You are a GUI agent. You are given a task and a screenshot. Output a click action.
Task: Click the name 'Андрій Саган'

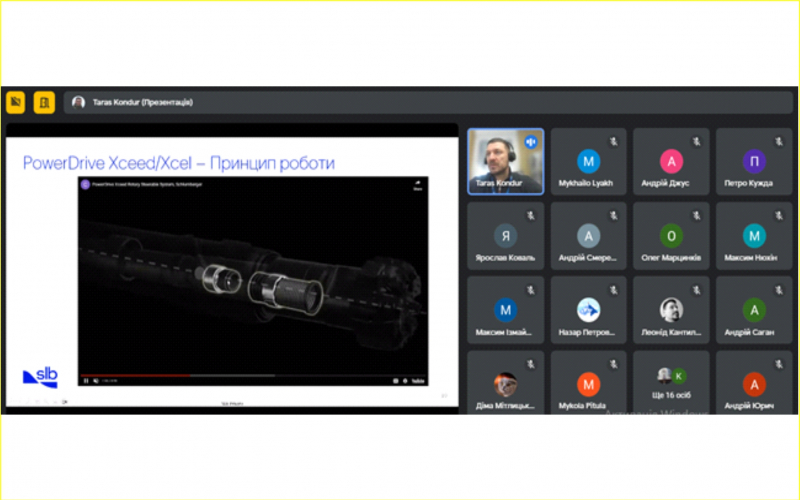point(749,332)
